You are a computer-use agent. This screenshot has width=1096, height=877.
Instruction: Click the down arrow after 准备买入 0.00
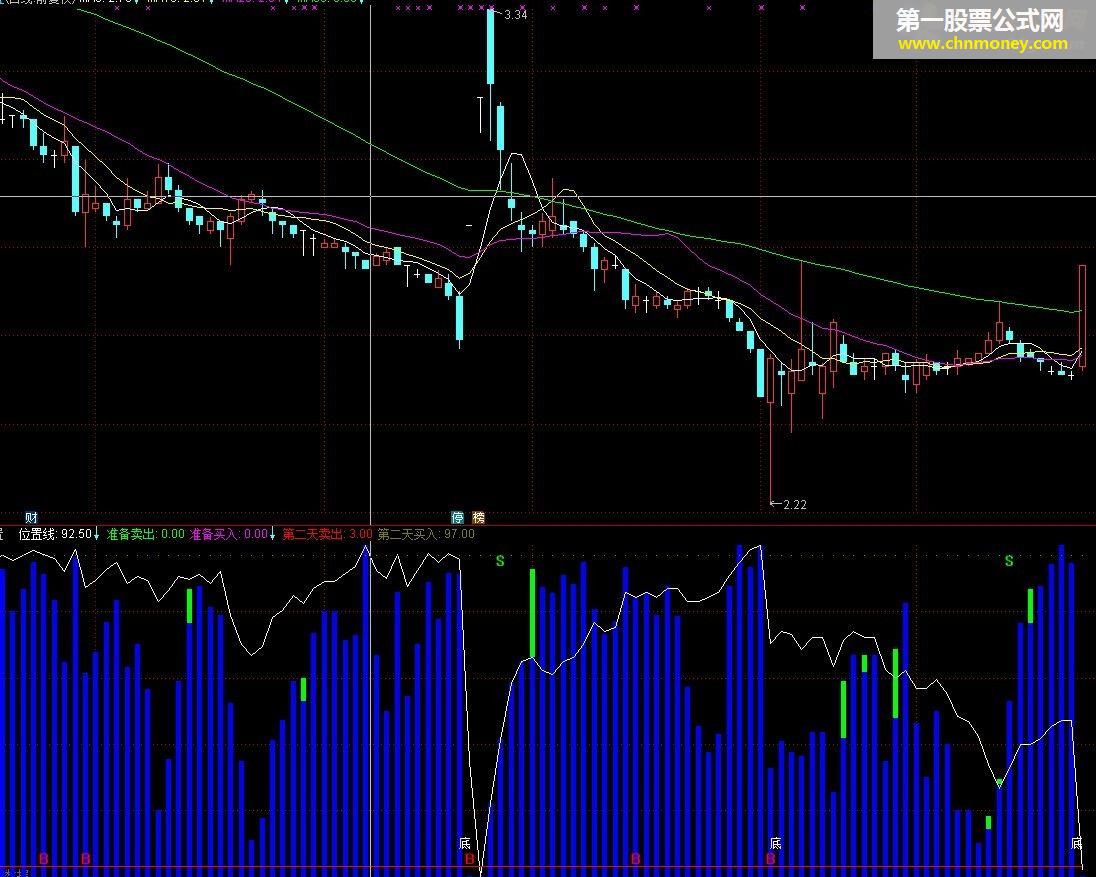click(x=273, y=535)
